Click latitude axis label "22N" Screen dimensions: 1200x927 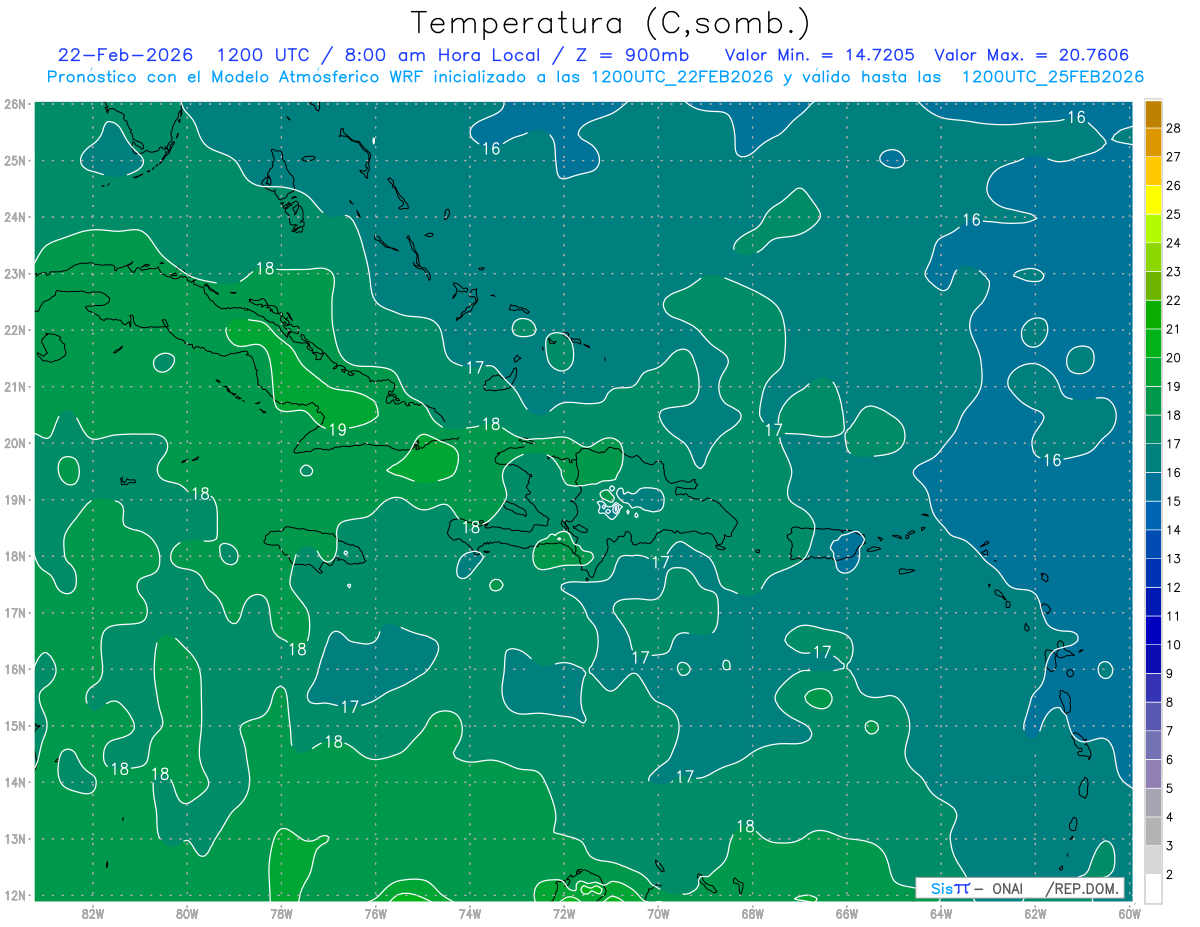pyautogui.click(x=14, y=330)
